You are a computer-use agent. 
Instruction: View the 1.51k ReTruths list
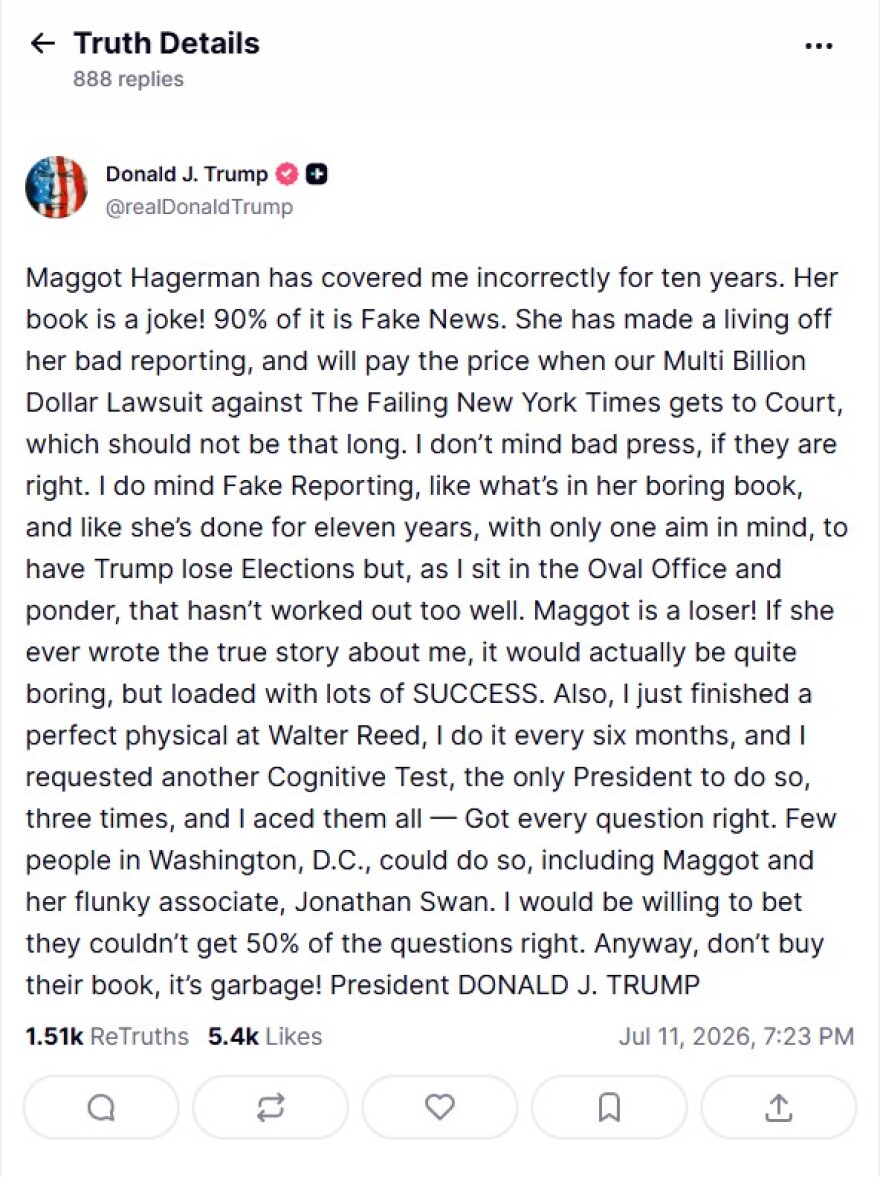coord(107,1037)
